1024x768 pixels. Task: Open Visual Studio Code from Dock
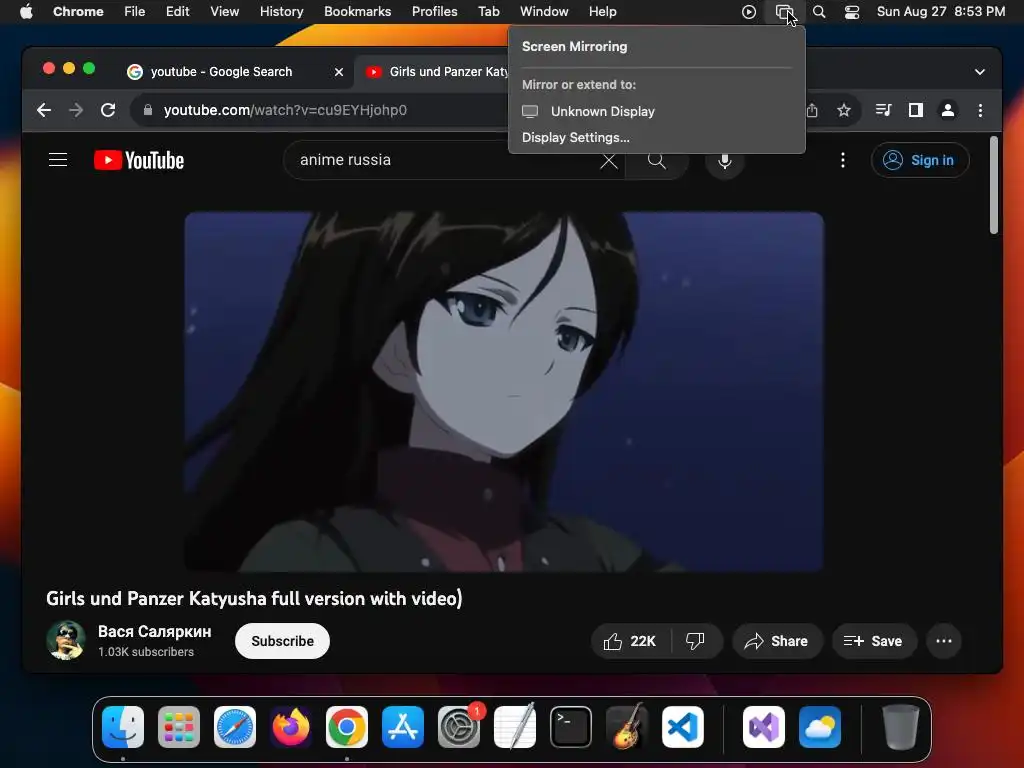(682, 727)
